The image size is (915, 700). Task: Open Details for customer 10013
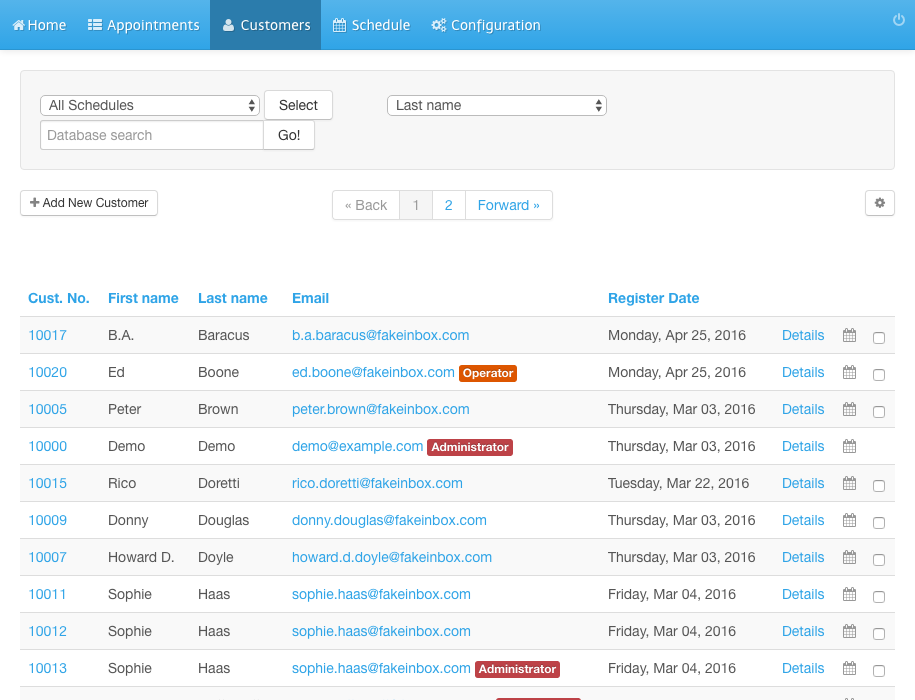[x=803, y=668]
